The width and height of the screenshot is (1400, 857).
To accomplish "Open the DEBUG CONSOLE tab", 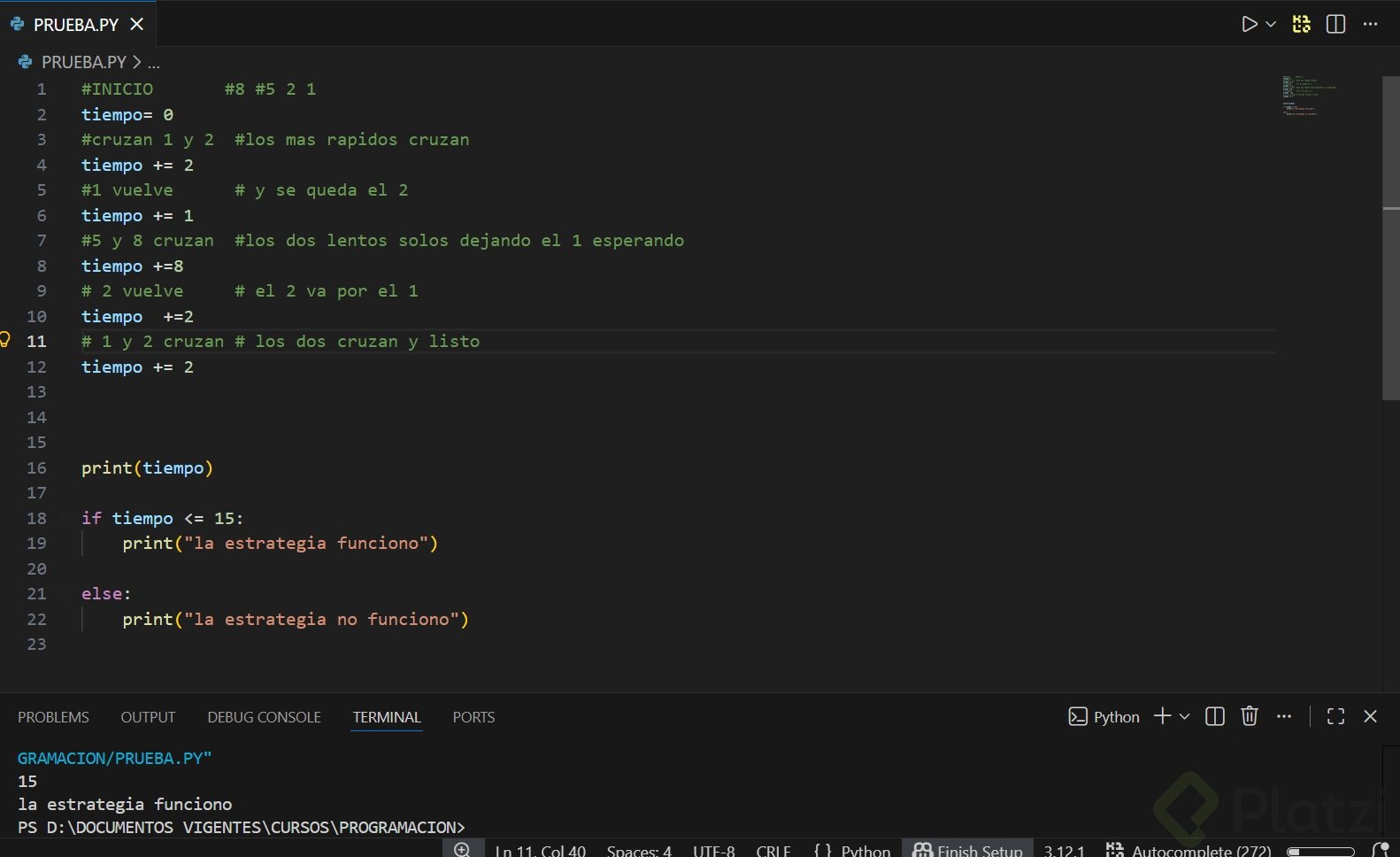I will (x=264, y=717).
